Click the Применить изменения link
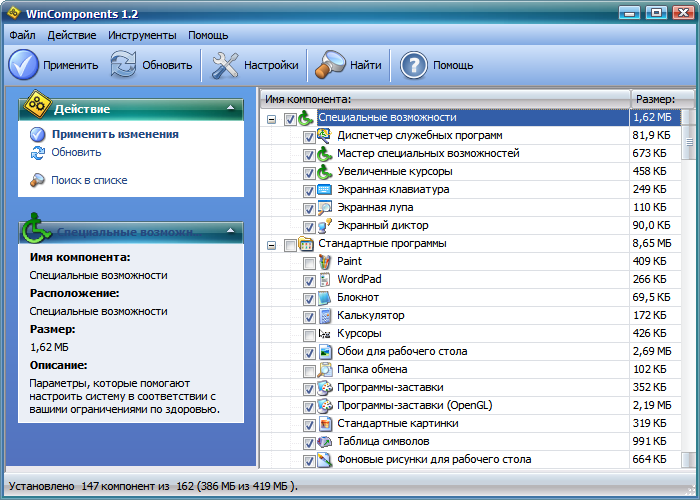700x500 pixels. tap(115, 134)
